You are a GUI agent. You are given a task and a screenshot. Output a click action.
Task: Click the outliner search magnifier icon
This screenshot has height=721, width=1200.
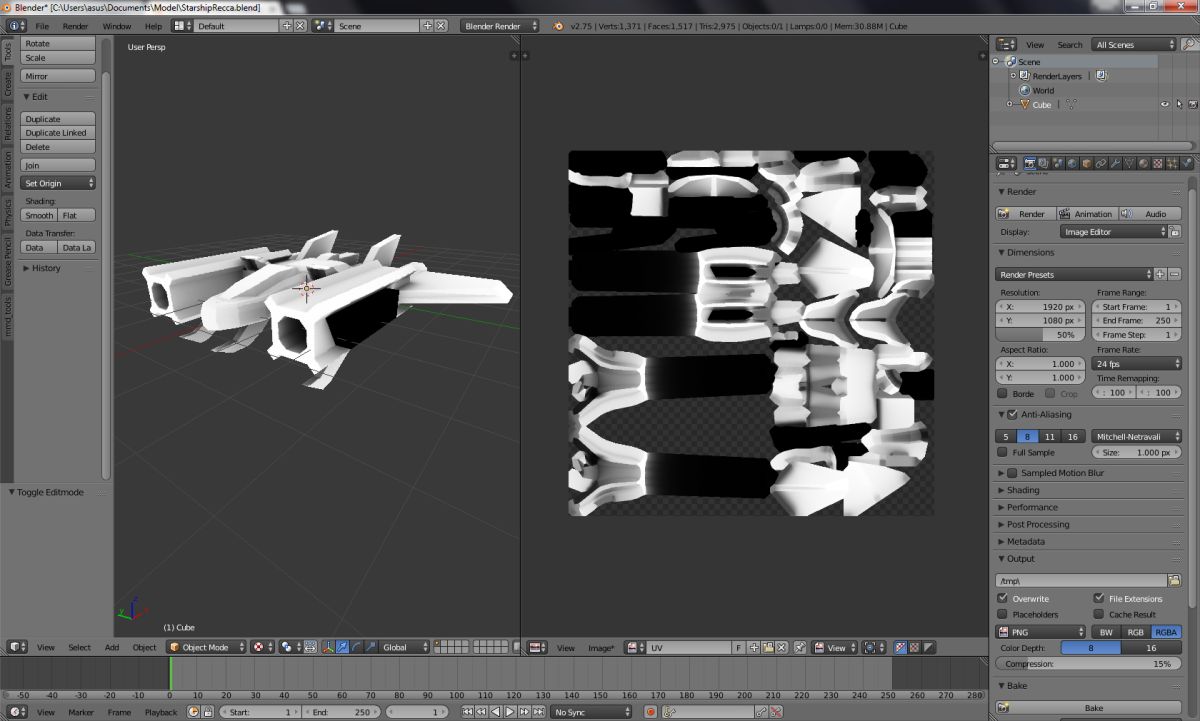coord(1188,44)
